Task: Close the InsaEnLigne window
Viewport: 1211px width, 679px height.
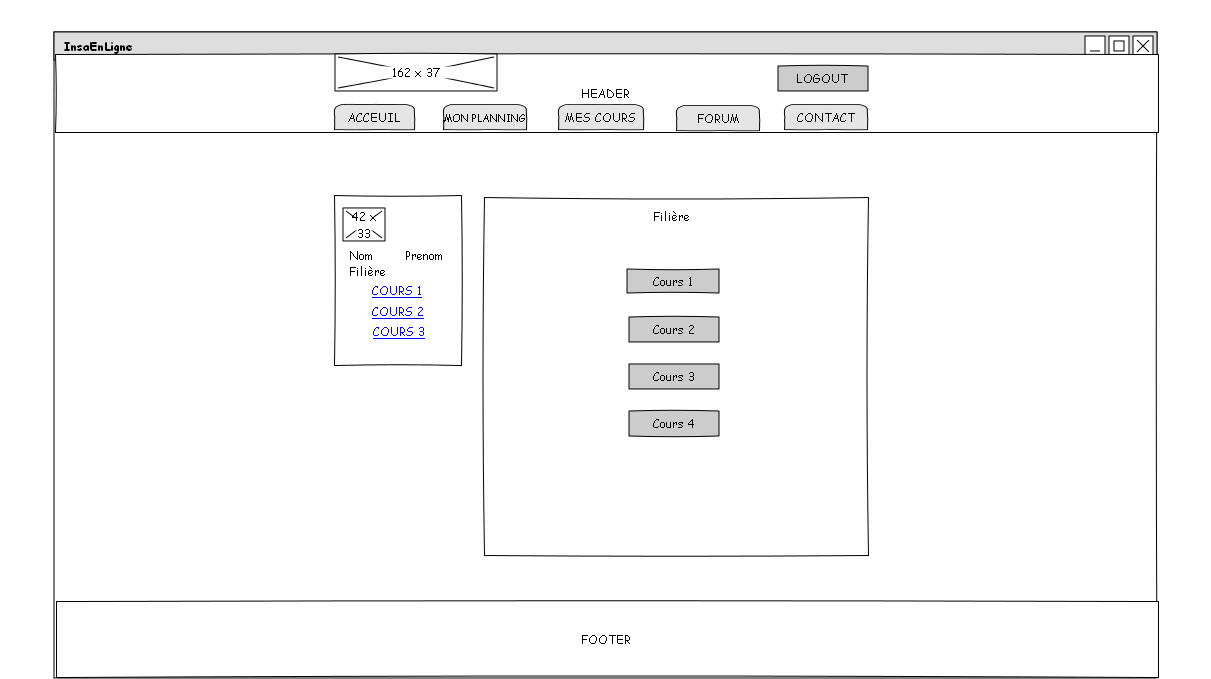Action: [1143, 45]
